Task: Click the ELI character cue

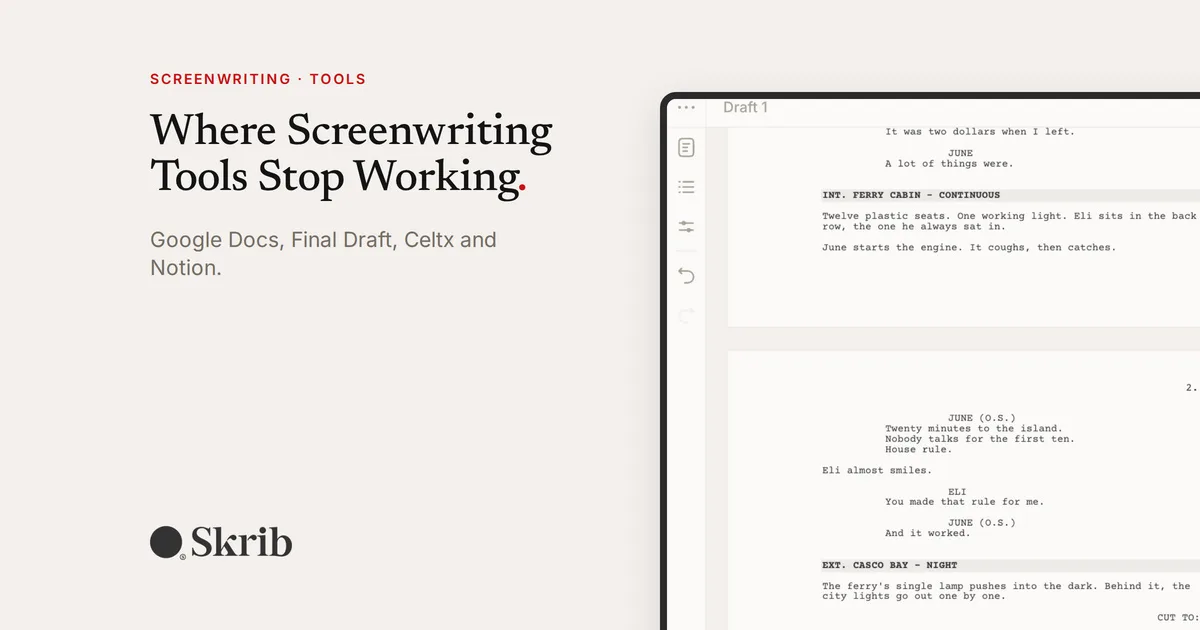Action: pos(957,491)
